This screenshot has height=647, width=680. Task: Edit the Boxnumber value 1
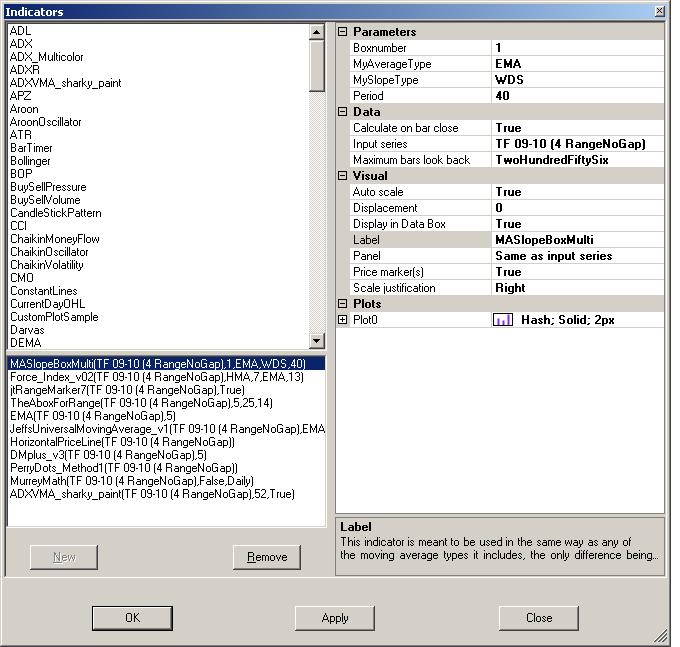tap(577, 48)
